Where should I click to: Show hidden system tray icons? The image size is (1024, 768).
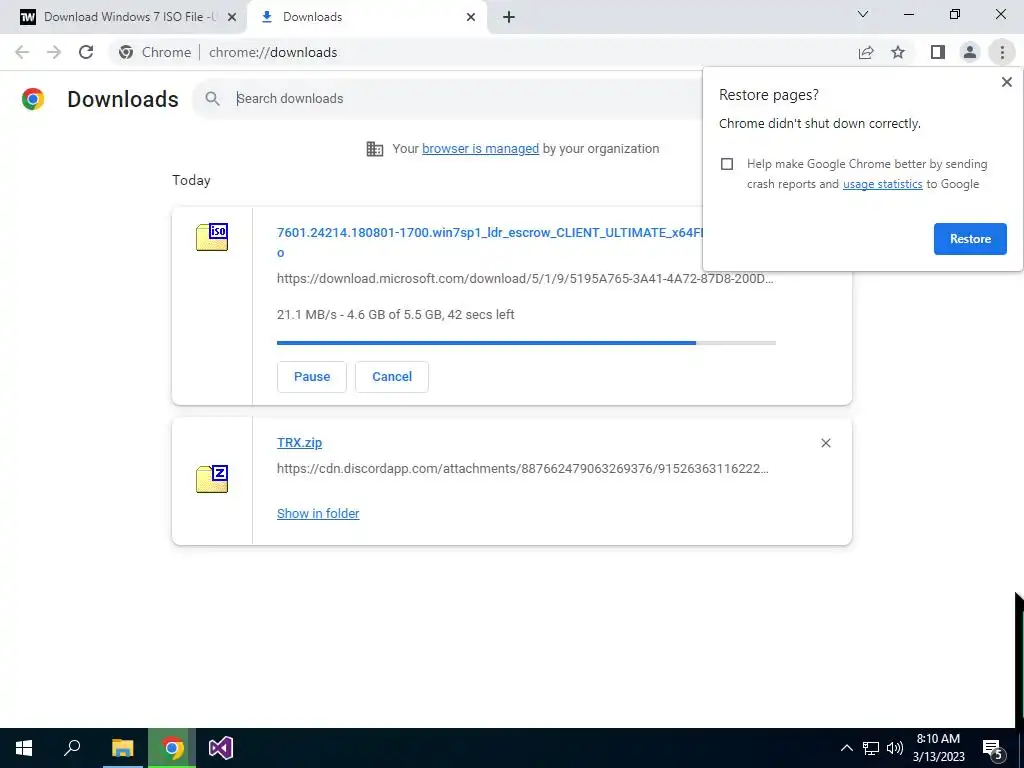(846, 748)
